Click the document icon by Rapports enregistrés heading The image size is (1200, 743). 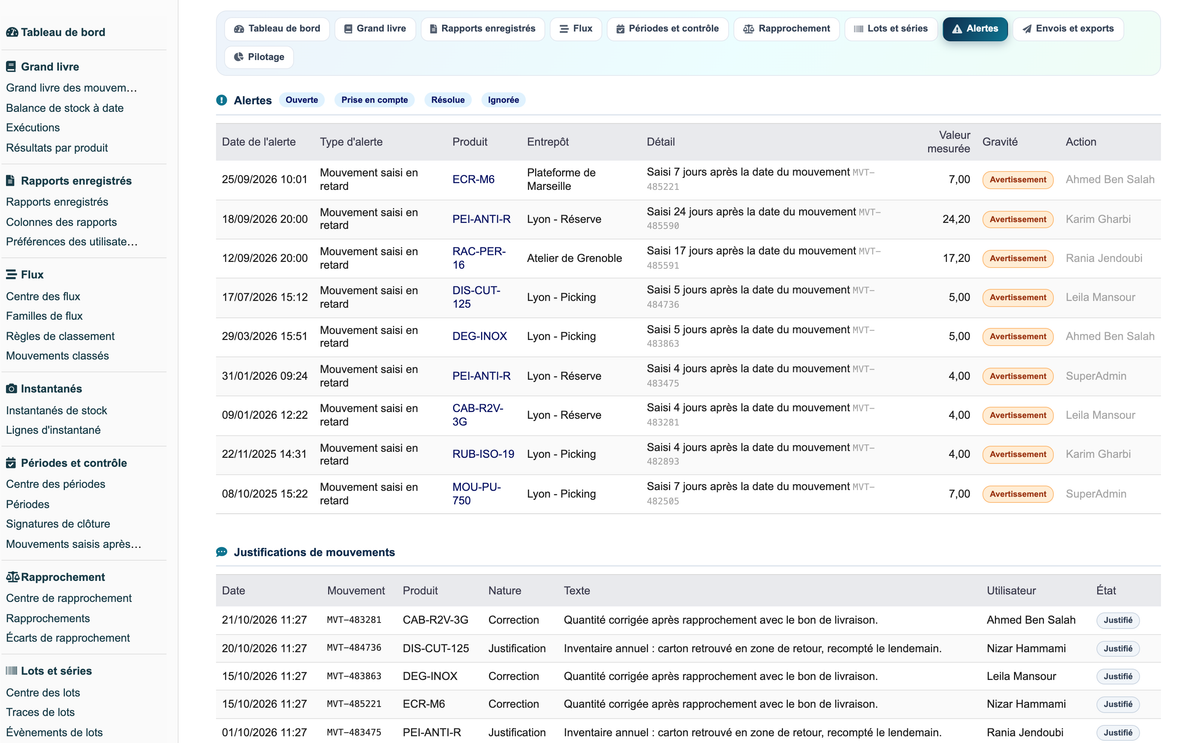pyautogui.click(x=11, y=181)
